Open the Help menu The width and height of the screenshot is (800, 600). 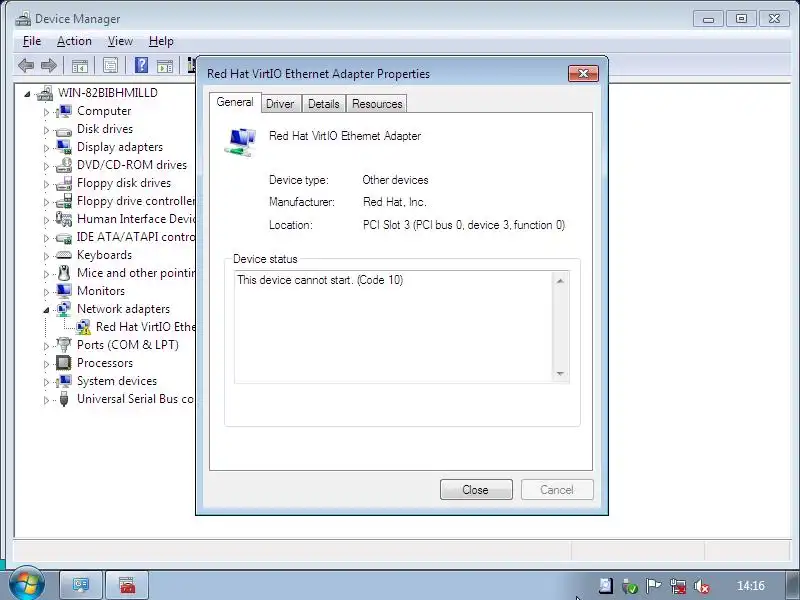(161, 41)
